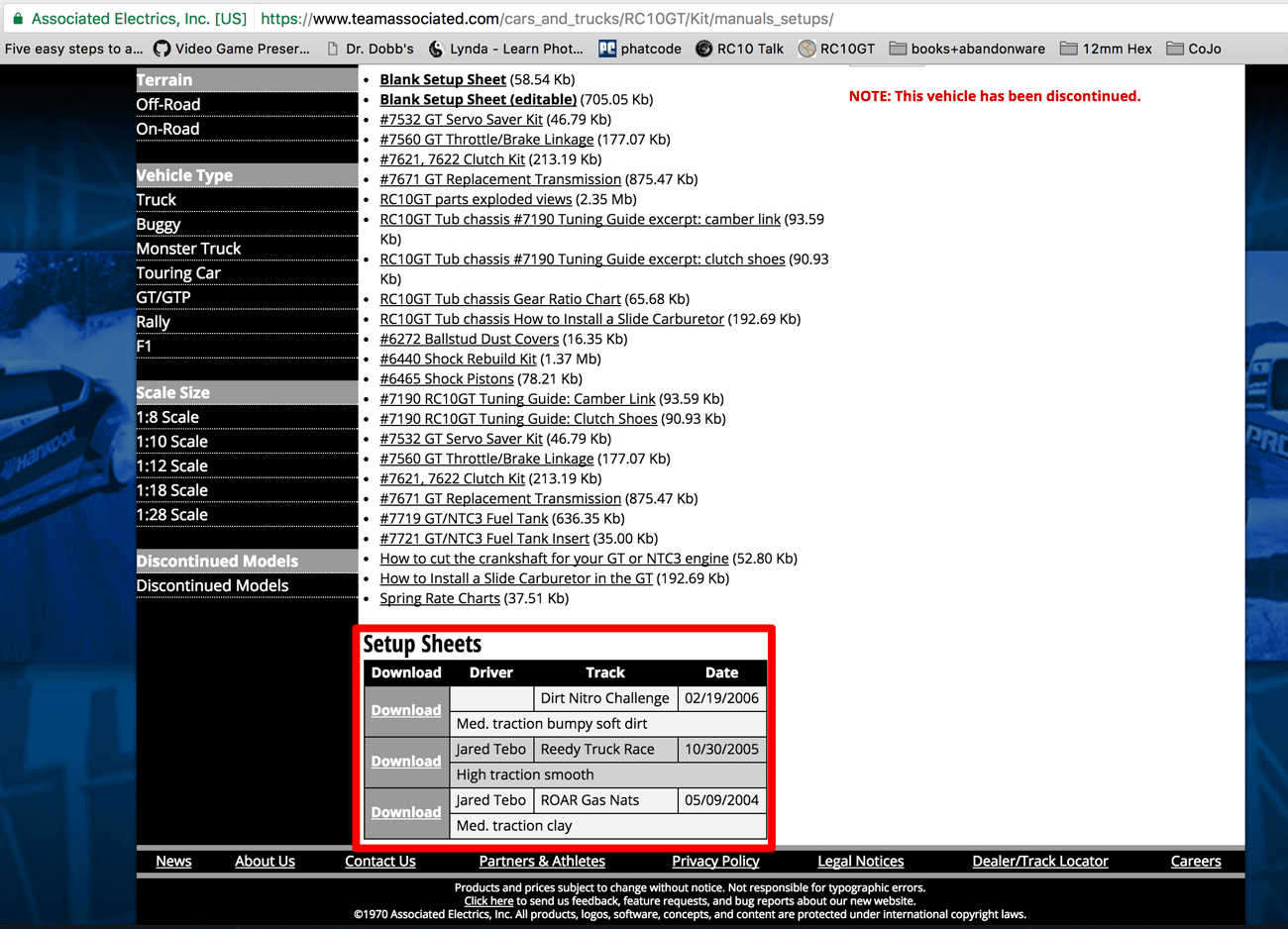Open the RC10GT bookmark icon

tap(807, 49)
